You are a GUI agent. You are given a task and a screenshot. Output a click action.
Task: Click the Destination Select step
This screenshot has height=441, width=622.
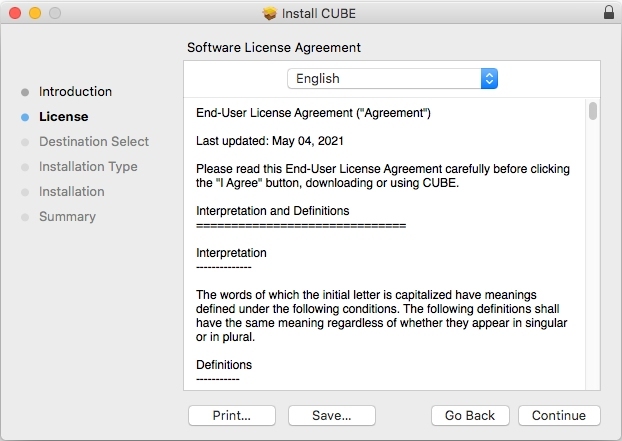94,141
